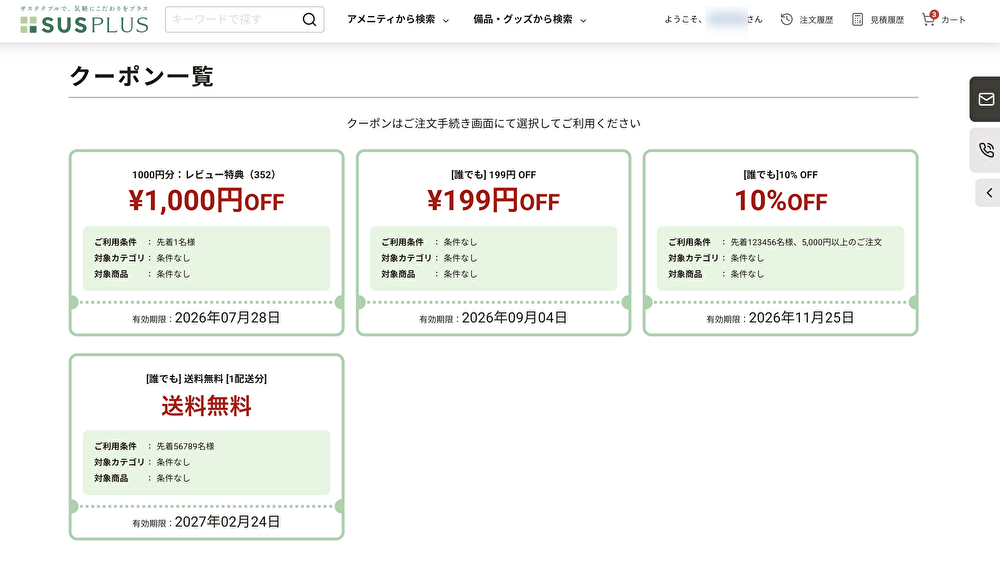Collapse the side panel arrow
This screenshot has height=567, width=1000.
pos(988,192)
